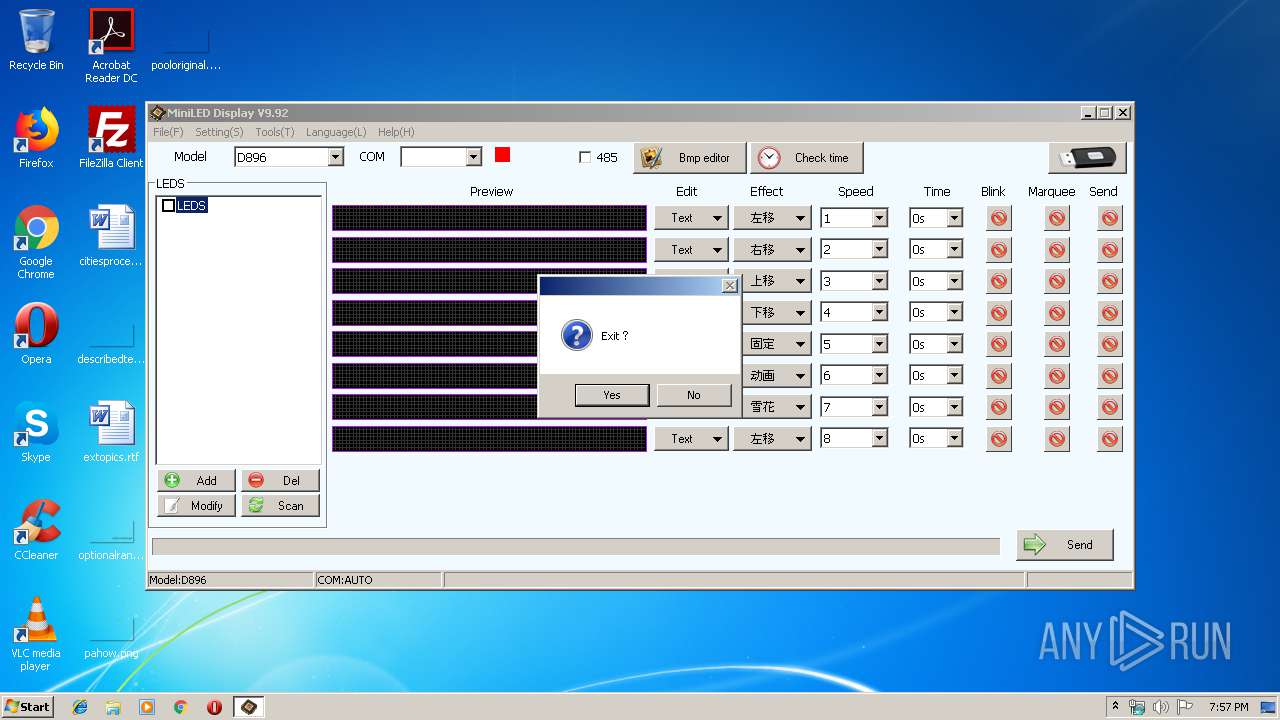Open Effect dropdown in last row
Viewport: 1280px width, 720px height.
(x=771, y=438)
